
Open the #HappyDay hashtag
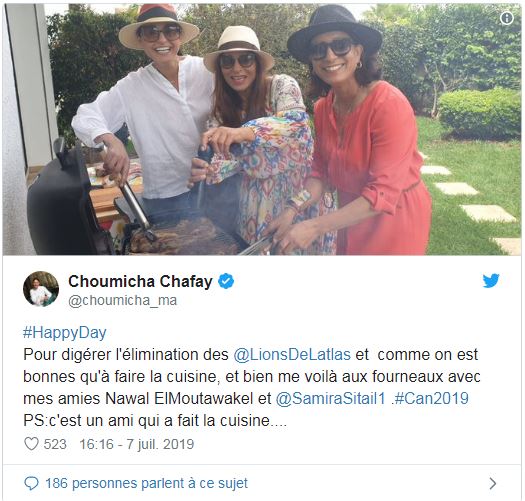click(x=65, y=333)
